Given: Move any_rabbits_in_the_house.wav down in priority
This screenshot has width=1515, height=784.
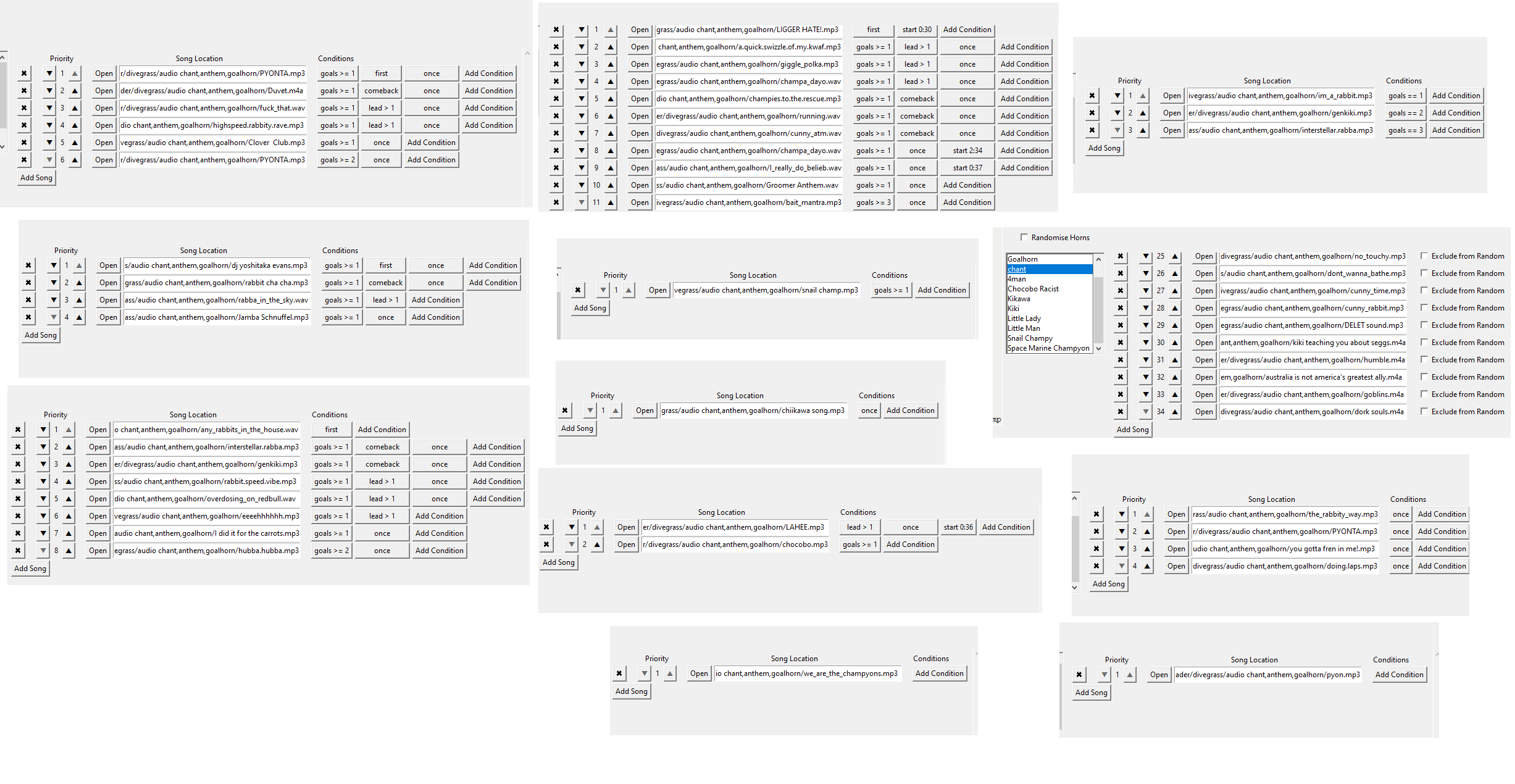Looking at the screenshot, I should [x=43, y=430].
